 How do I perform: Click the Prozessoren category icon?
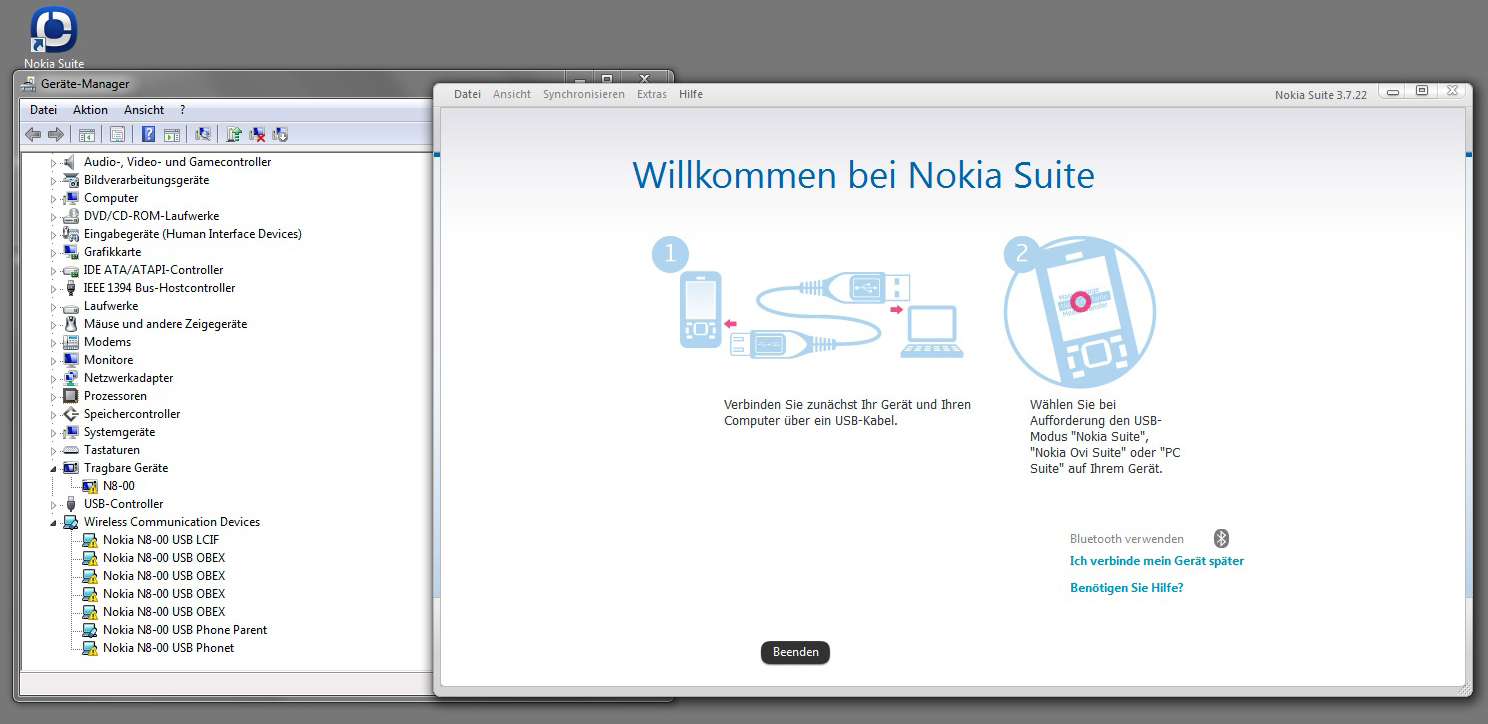tap(71, 396)
